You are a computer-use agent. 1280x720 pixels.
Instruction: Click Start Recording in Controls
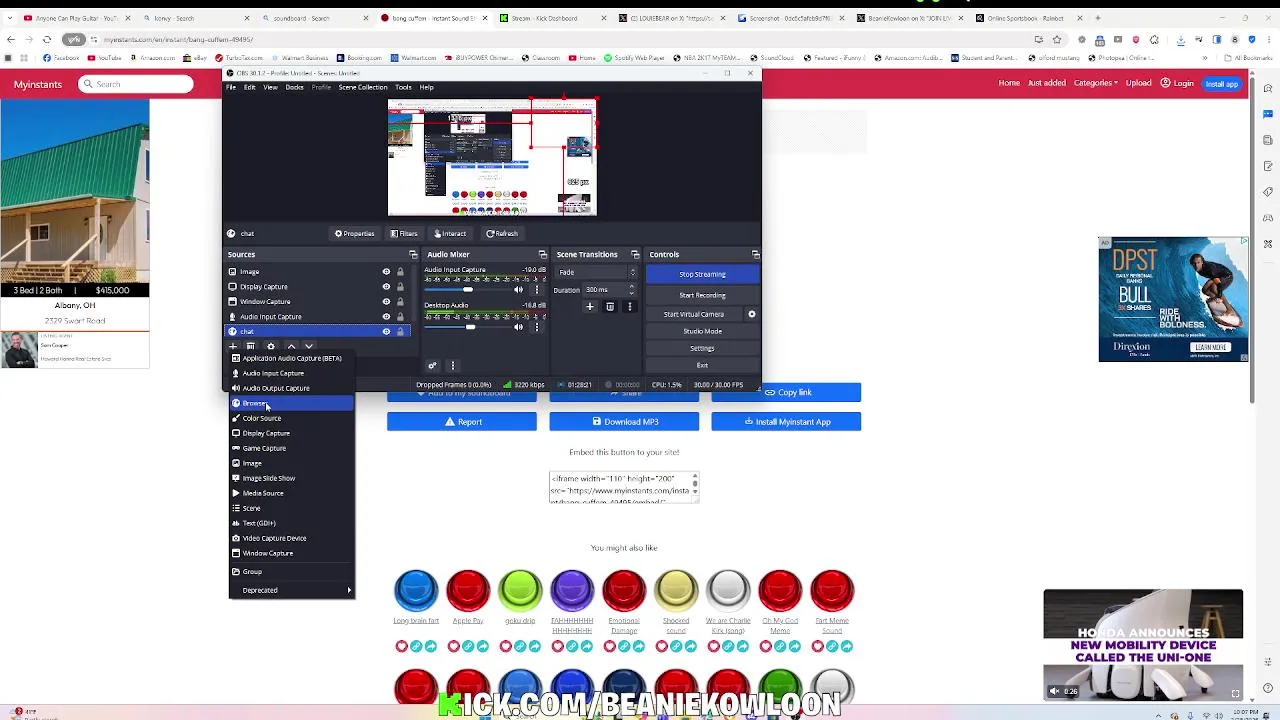pyautogui.click(x=702, y=295)
